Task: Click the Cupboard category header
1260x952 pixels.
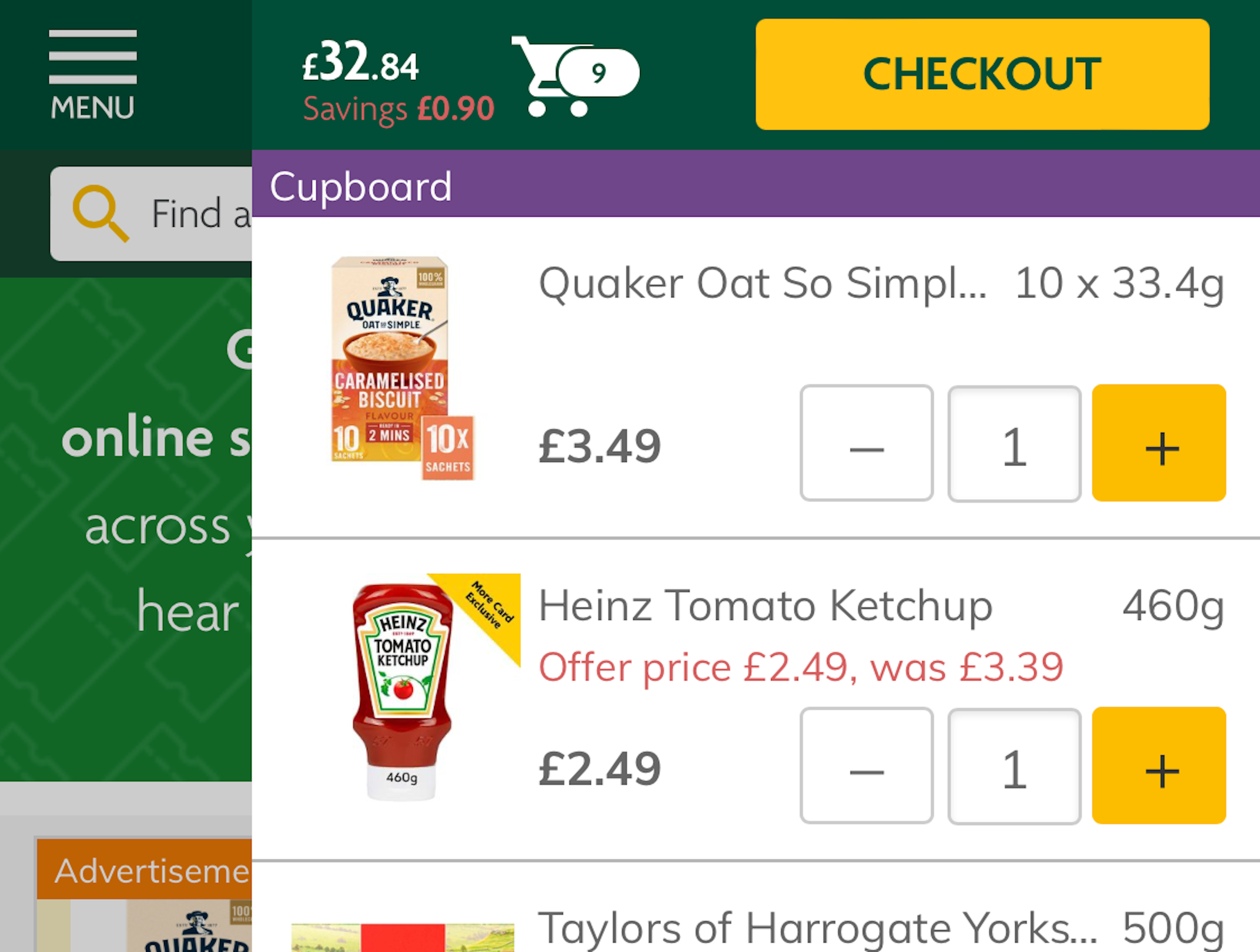Action: (x=361, y=187)
